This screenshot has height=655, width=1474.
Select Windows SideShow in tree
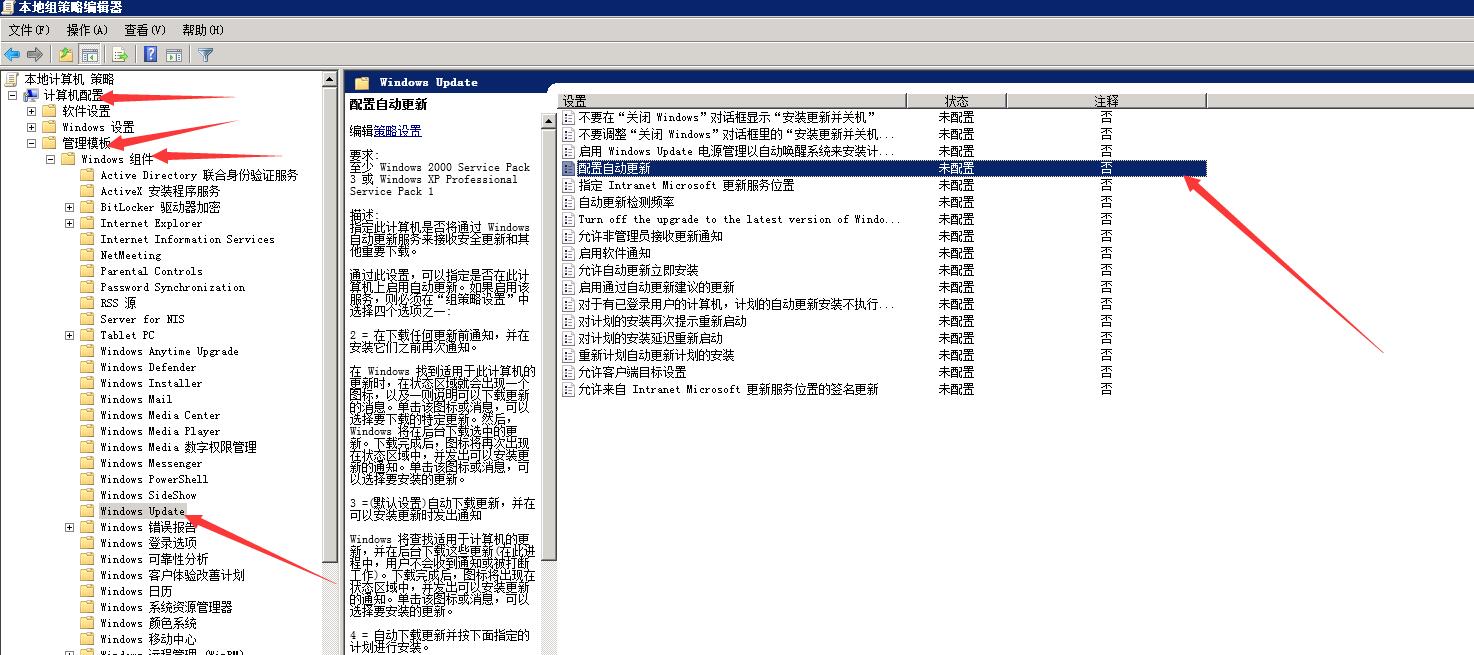click(x=148, y=495)
